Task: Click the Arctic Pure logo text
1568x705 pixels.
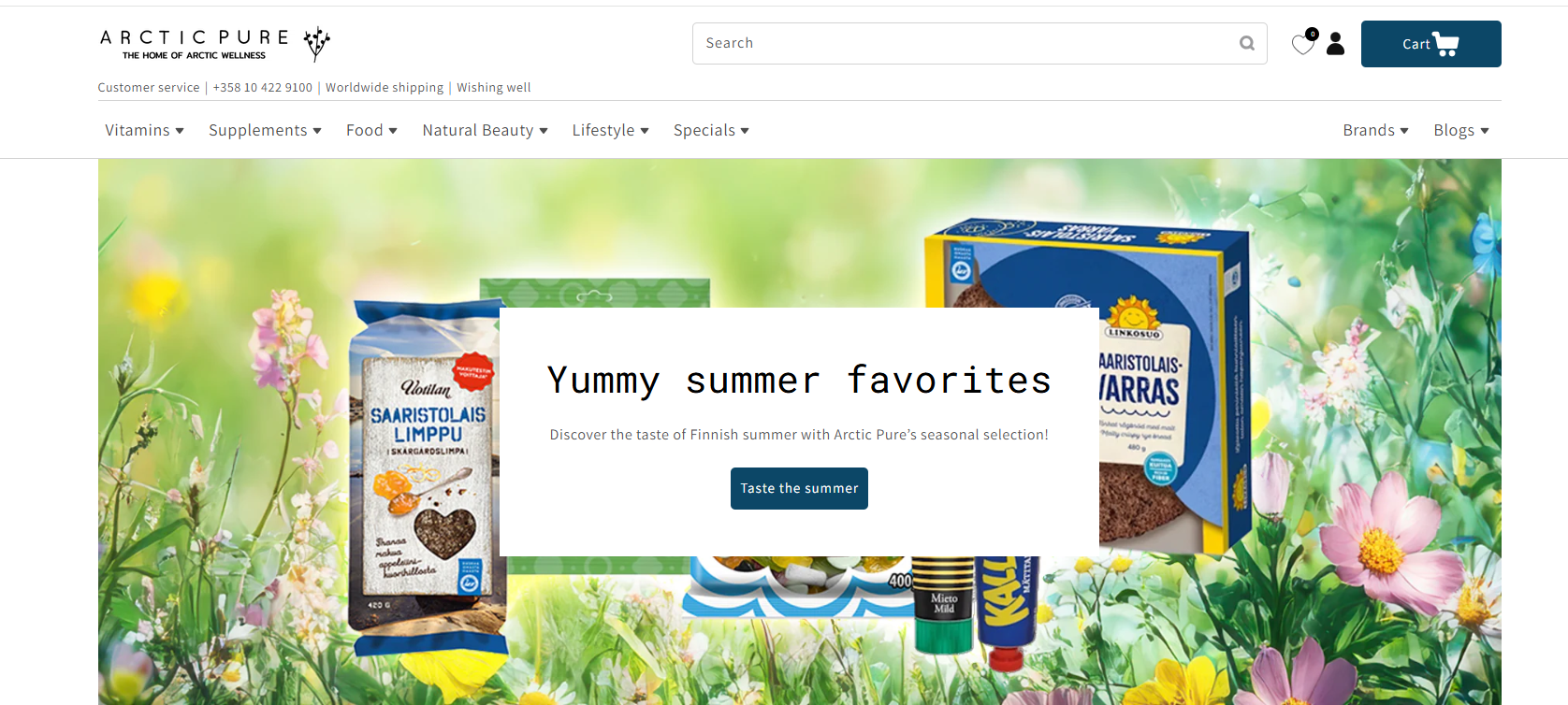Action: (x=195, y=43)
